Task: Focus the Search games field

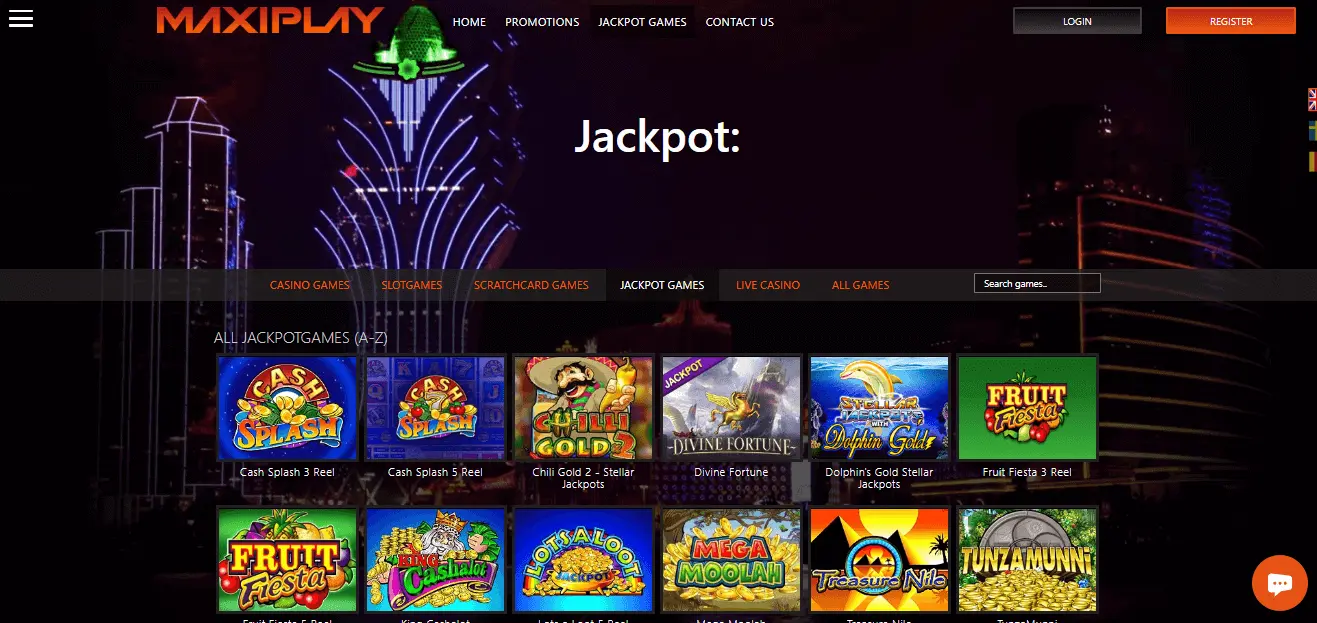Action: [1037, 284]
